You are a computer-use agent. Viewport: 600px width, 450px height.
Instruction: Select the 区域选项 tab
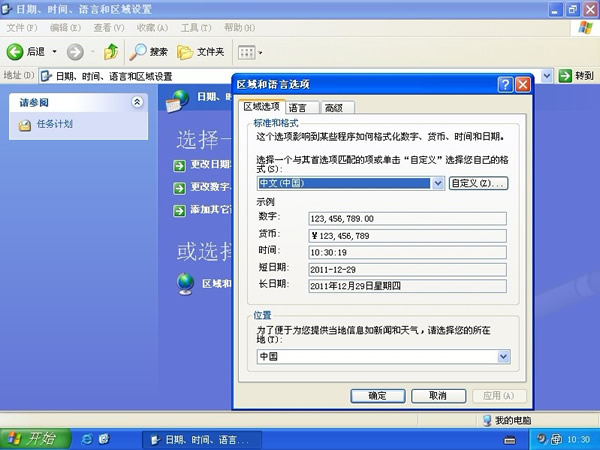pos(261,106)
